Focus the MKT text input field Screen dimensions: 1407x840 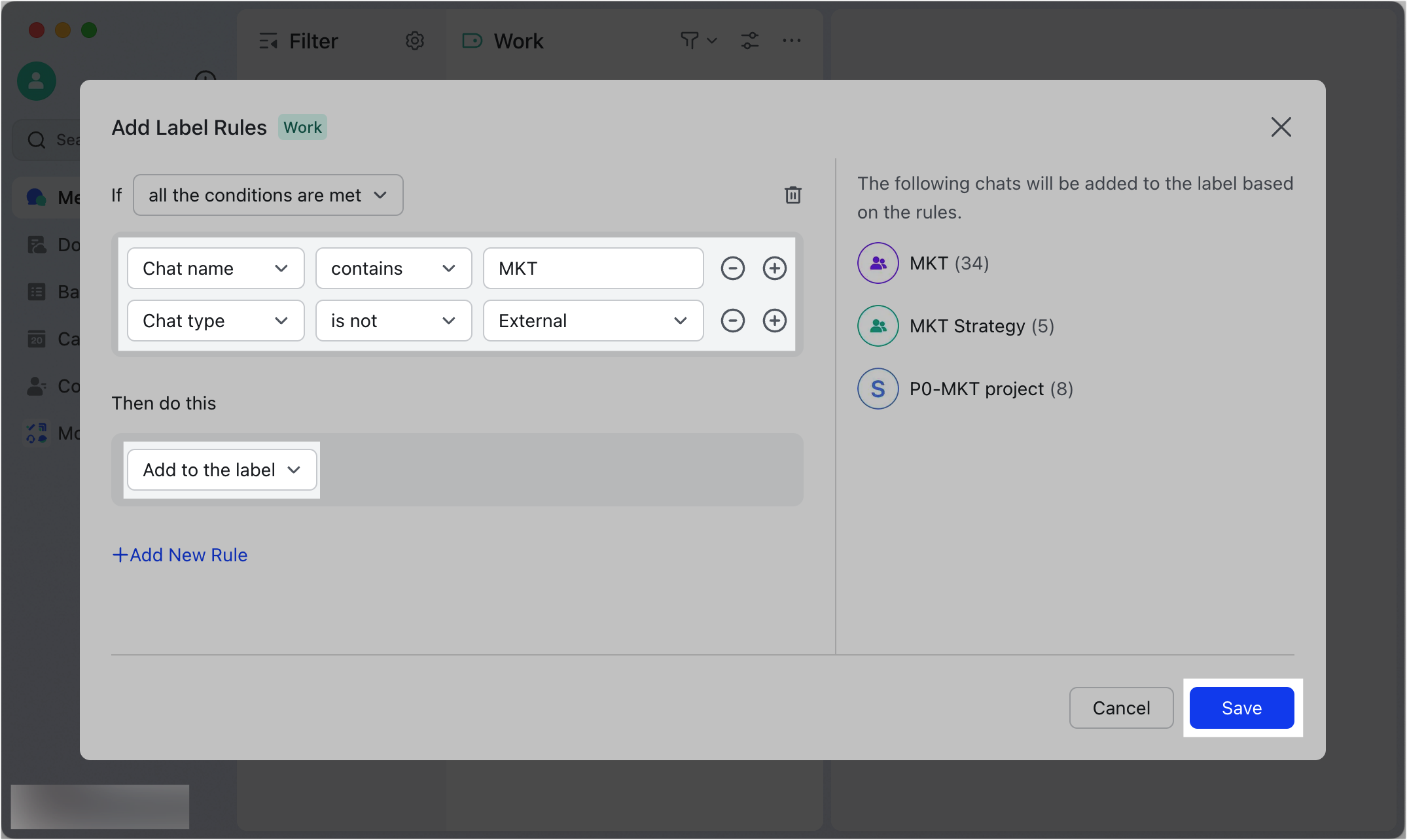click(x=592, y=268)
